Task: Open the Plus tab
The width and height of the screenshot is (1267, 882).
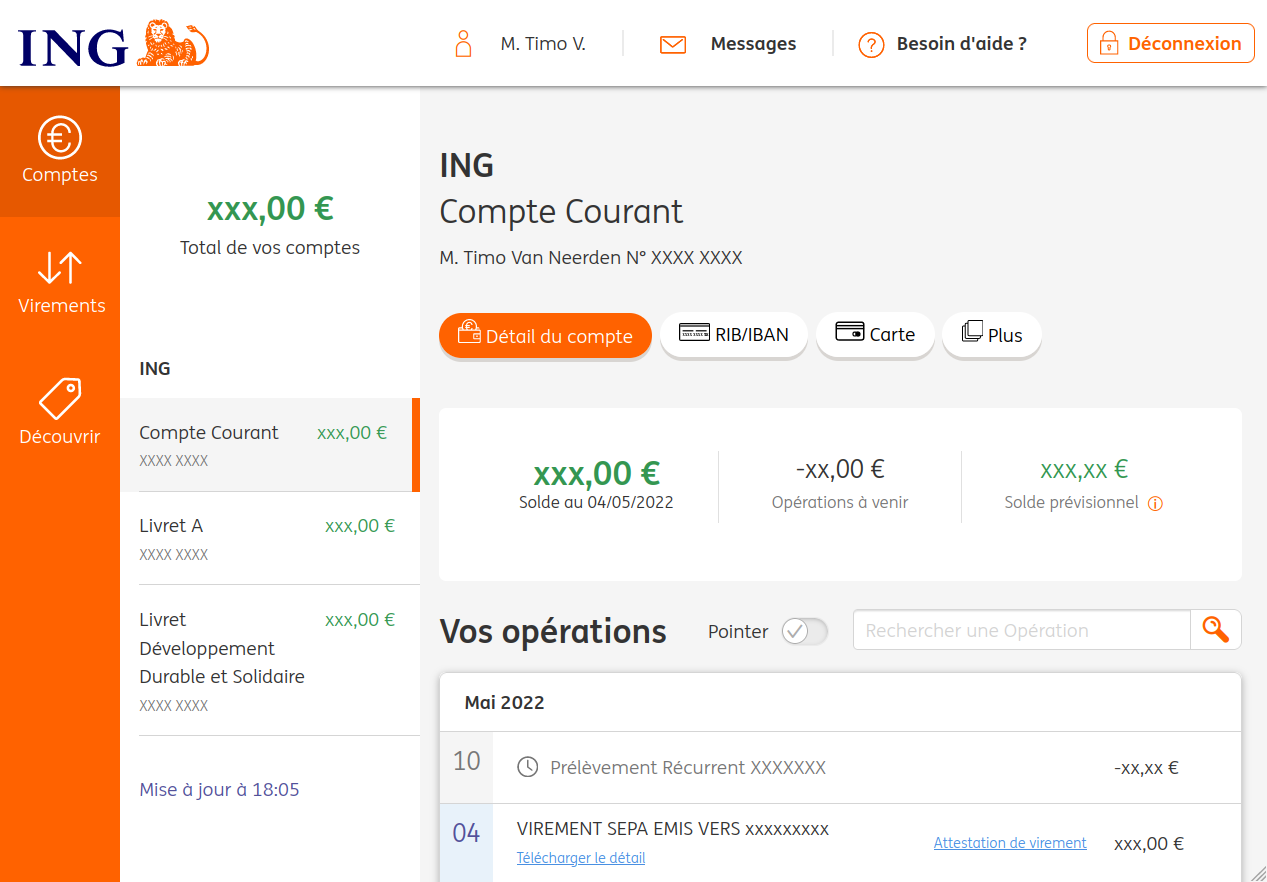Action: [992, 335]
